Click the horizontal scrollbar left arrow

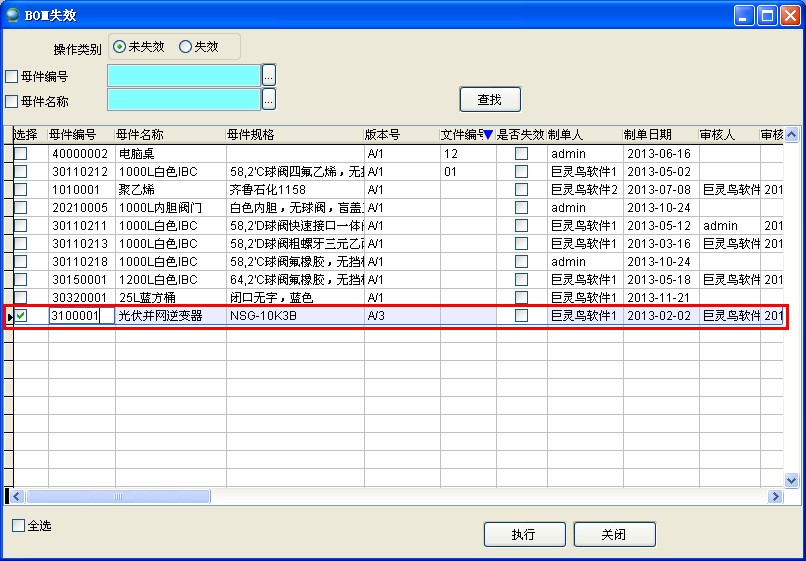point(18,496)
